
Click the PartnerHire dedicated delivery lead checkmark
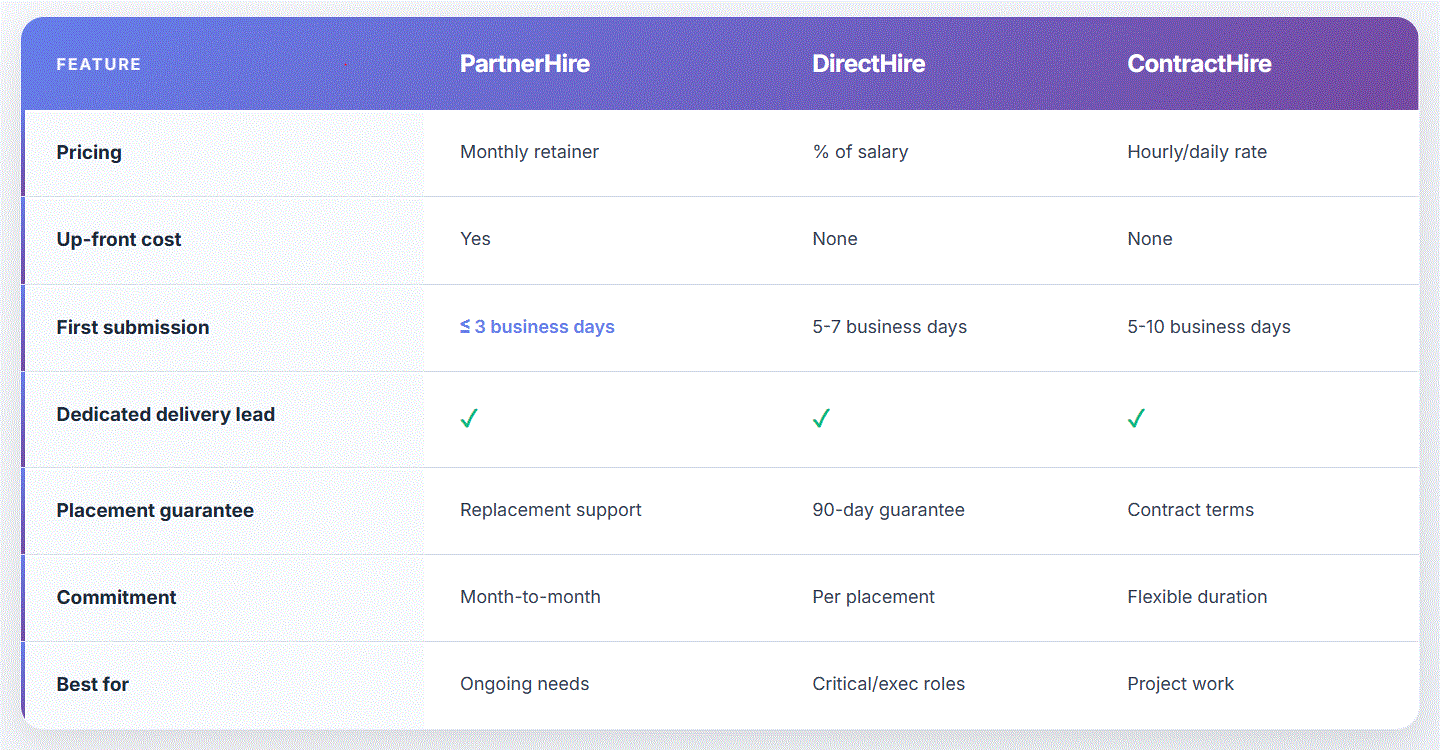point(469,419)
